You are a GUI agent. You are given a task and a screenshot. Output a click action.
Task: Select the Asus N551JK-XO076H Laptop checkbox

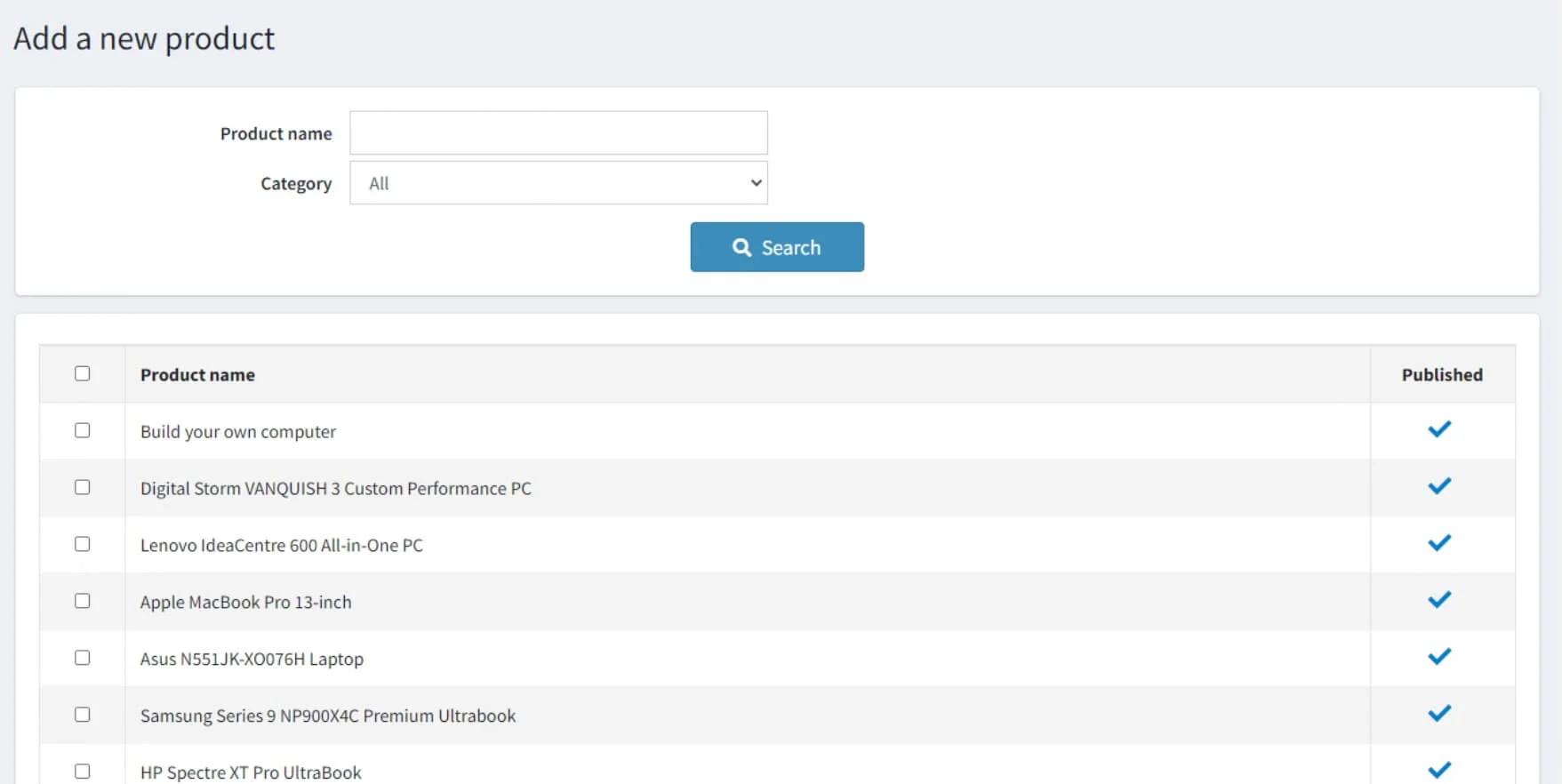[x=83, y=658]
